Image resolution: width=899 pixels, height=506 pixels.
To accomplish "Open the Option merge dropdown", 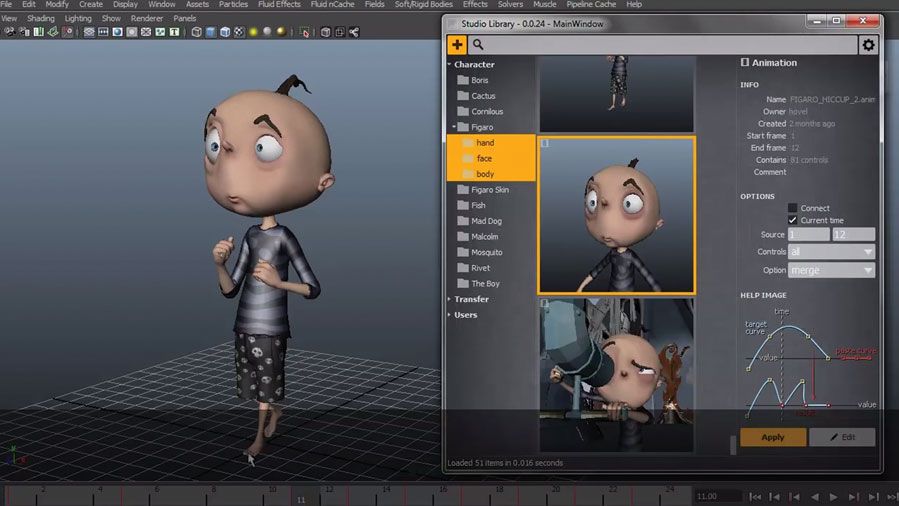I will point(832,270).
